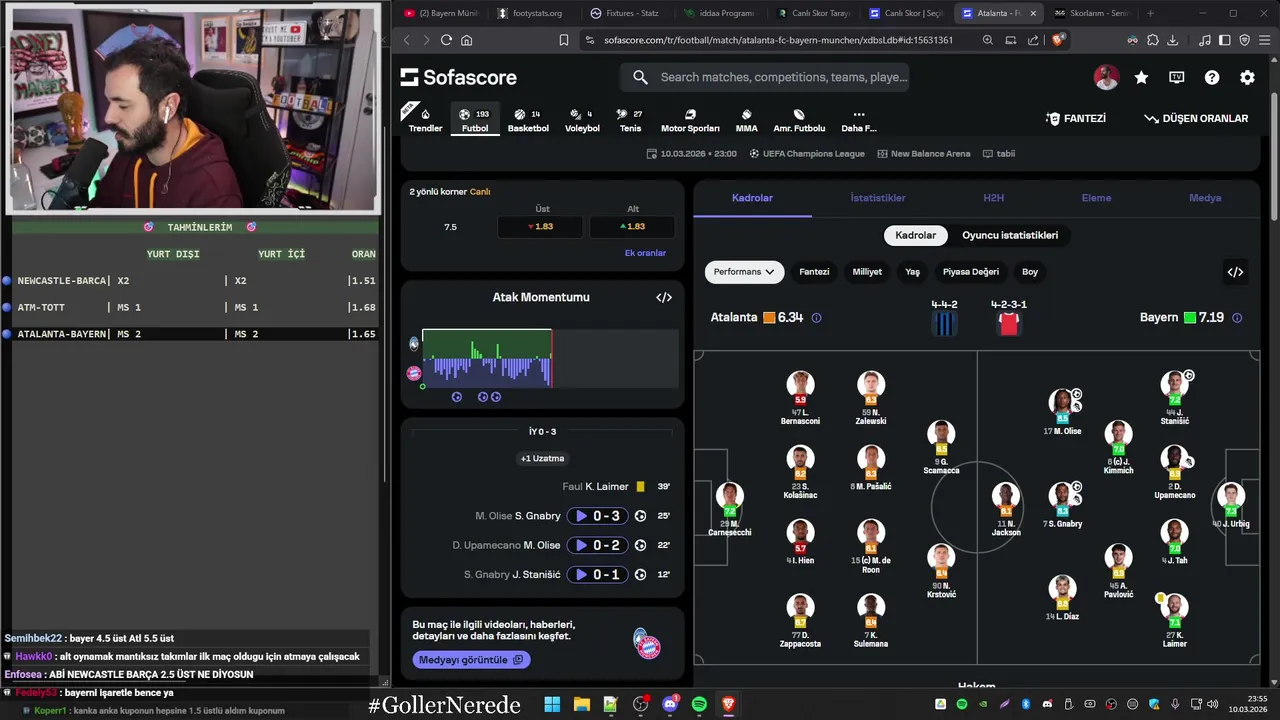Image resolution: width=1280 pixels, height=720 pixels.
Task: Click info icon next to Bayern rating
Action: (x=1237, y=318)
